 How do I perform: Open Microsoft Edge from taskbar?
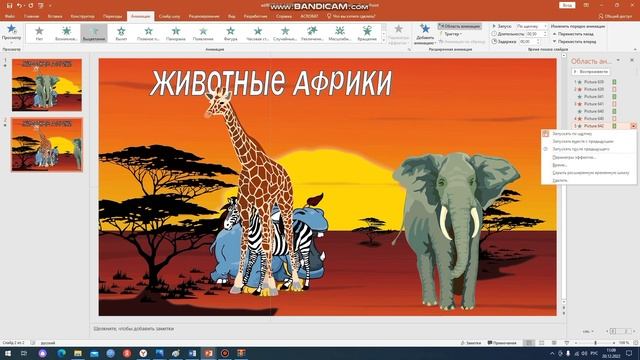coord(62,353)
